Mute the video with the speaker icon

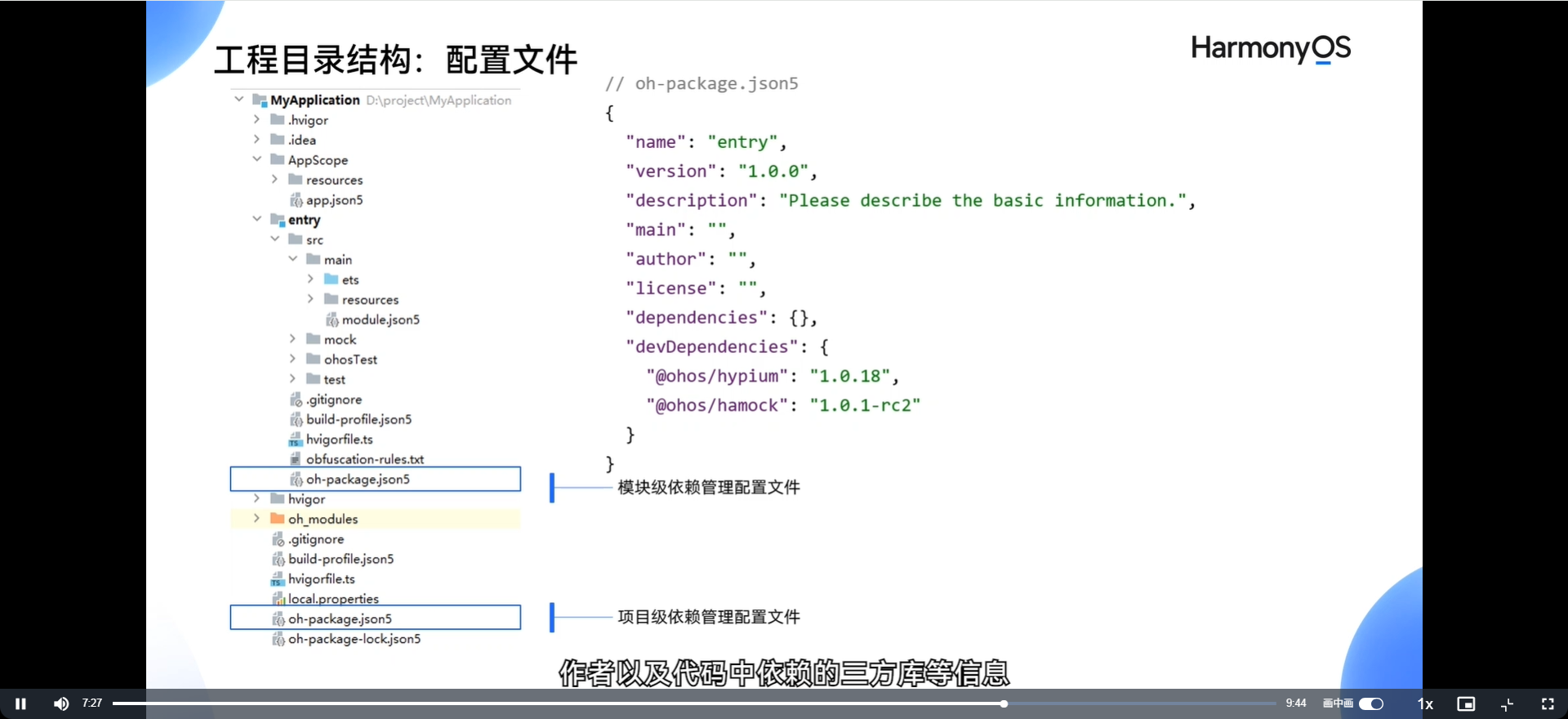coord(61,703)
